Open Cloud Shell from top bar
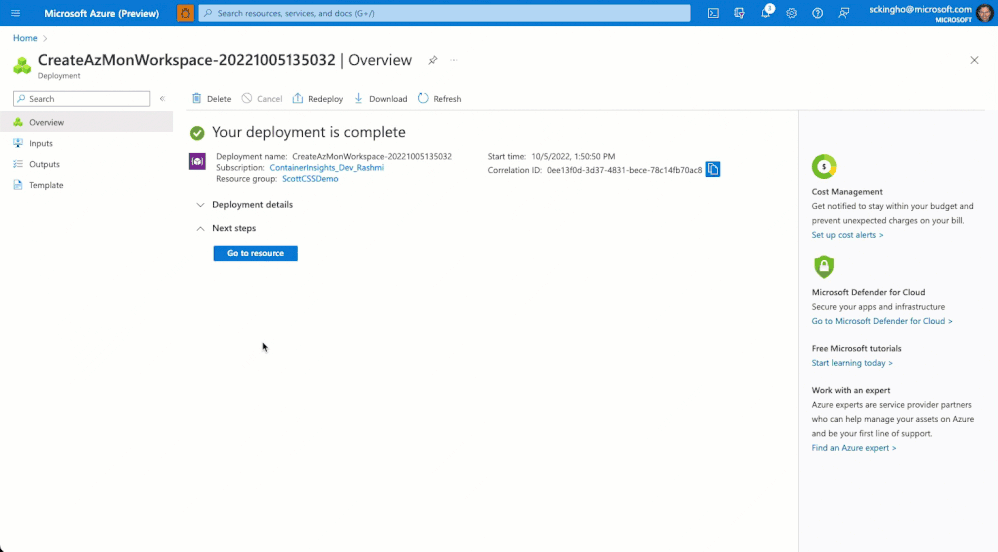Image resolution: width=998 pixels, height=552 pixels. pos(713,13)
